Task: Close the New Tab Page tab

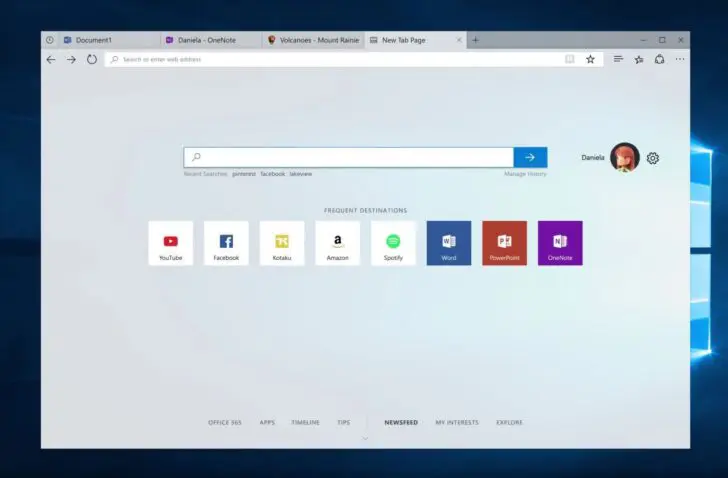Action: point(459,40)
